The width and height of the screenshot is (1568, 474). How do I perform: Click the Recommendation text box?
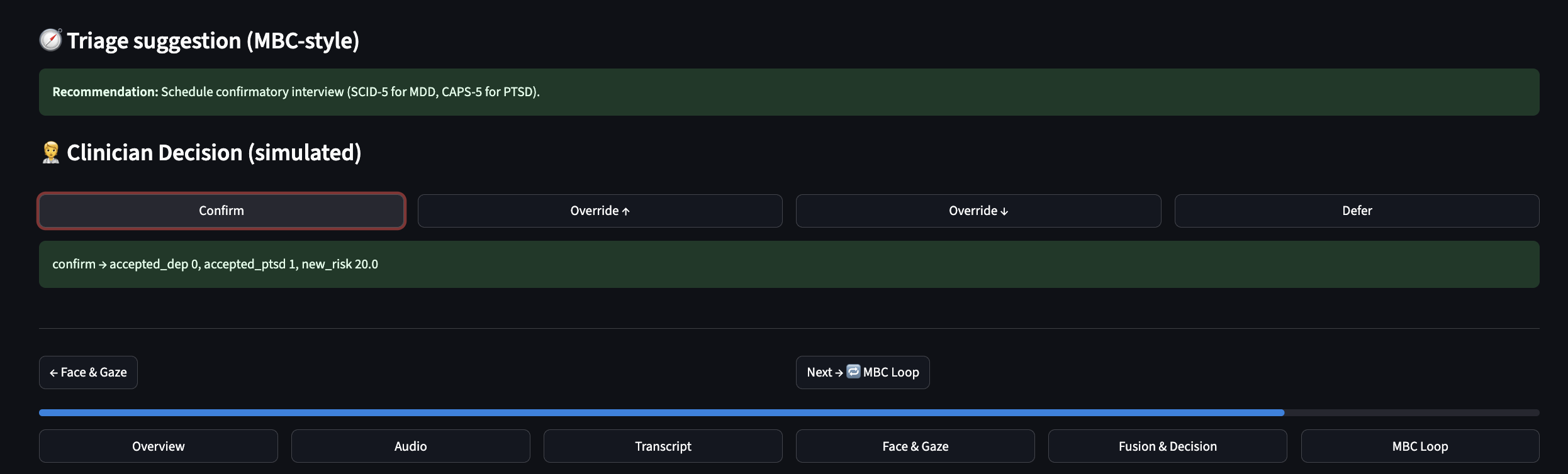789,92
